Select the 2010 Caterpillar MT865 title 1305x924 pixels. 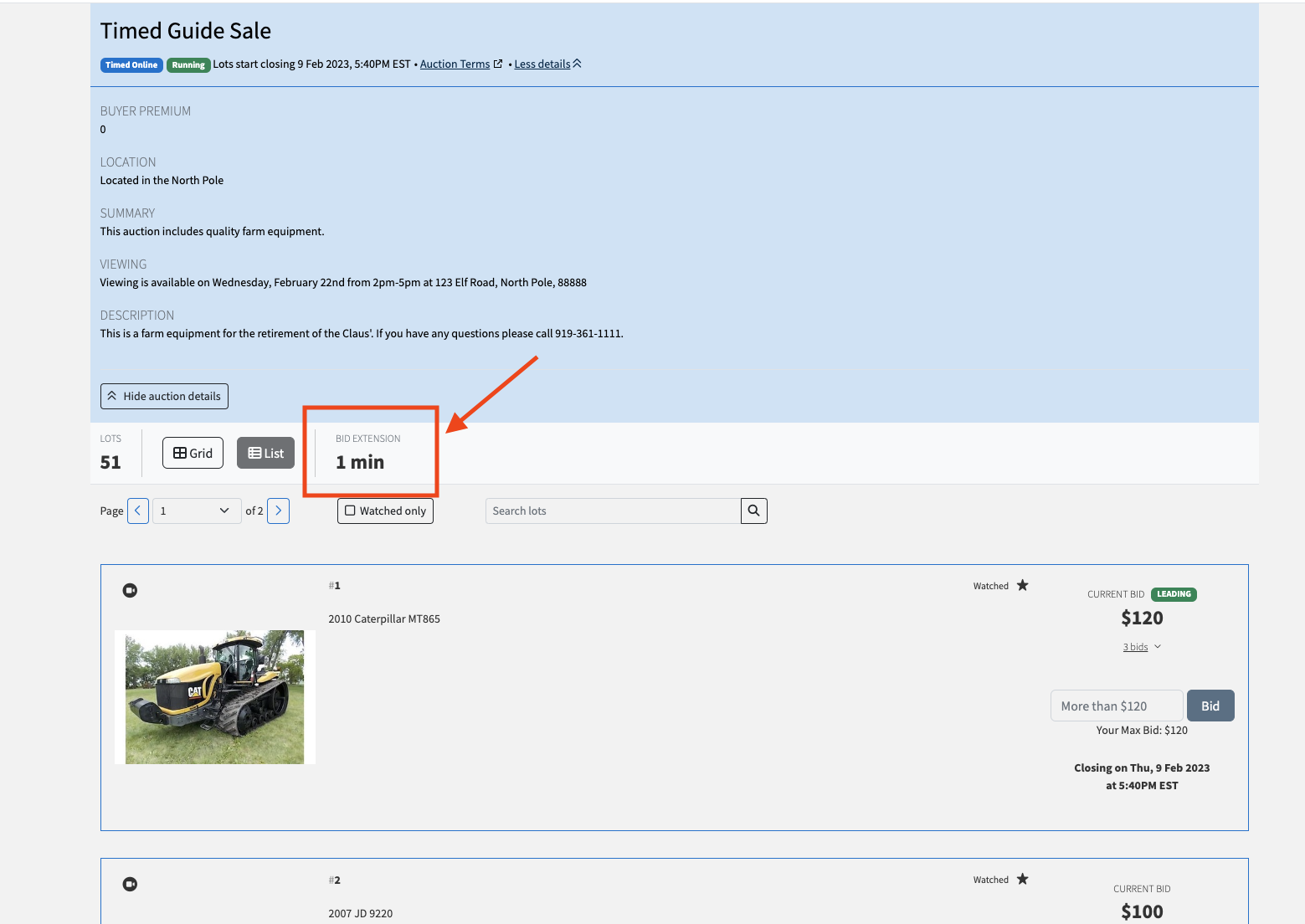384,619
